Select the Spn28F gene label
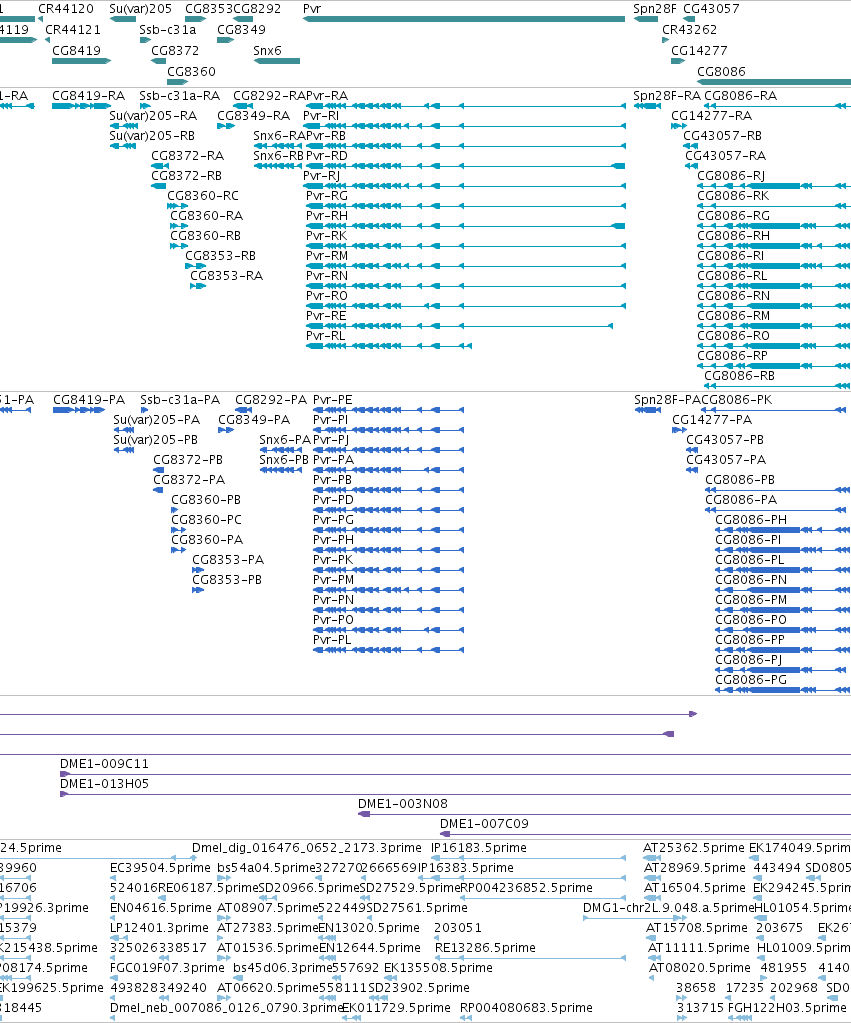This screenshot has height=1023, width=851. coord(655,8)
